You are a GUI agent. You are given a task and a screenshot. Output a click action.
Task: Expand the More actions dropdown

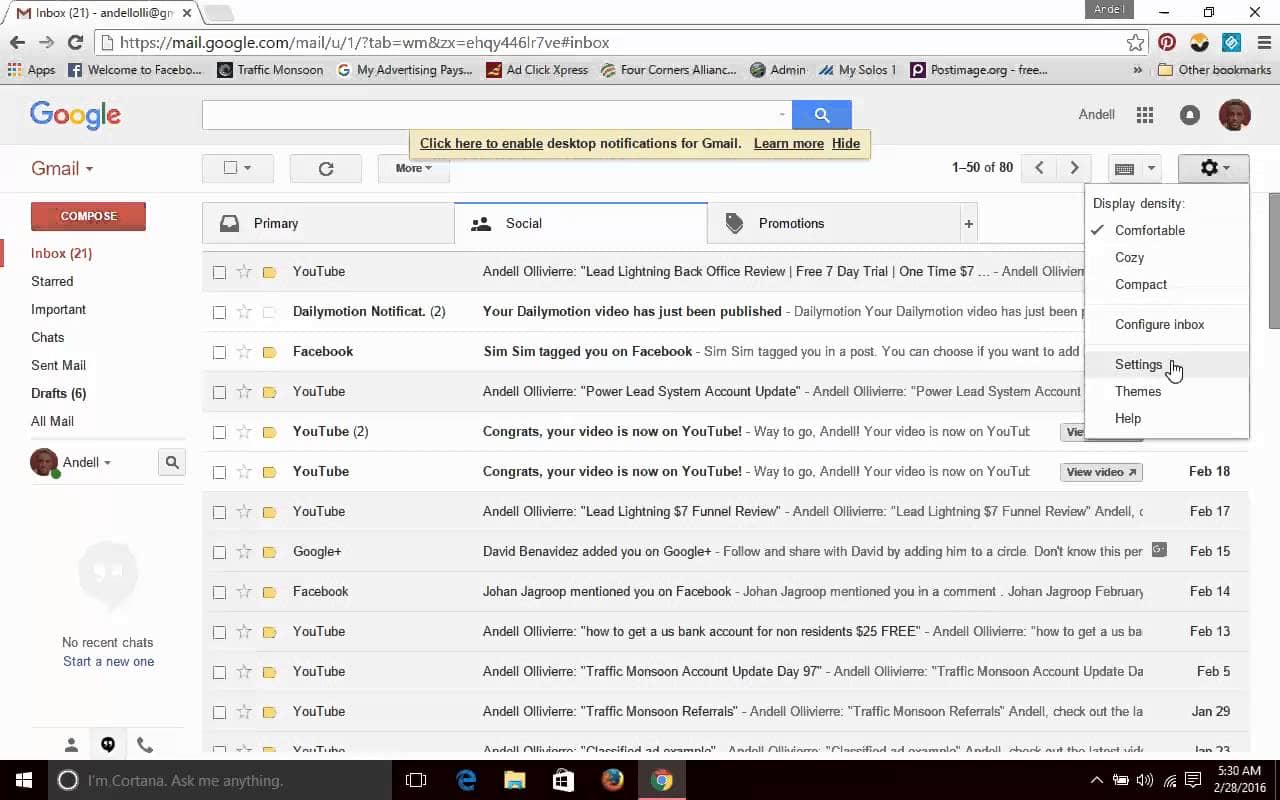[413, 168]
